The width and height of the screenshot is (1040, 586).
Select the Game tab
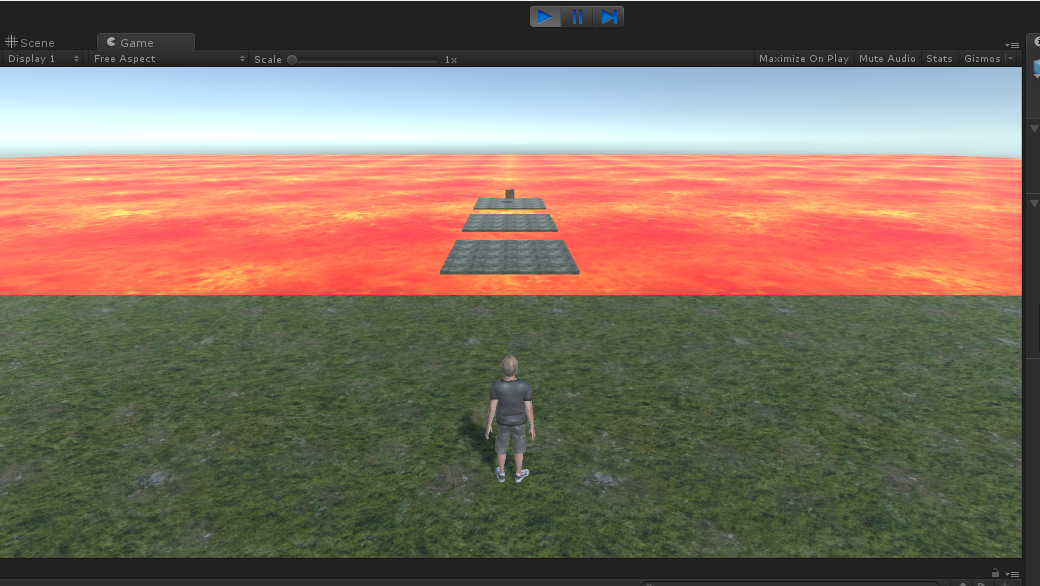coord(146,42)
